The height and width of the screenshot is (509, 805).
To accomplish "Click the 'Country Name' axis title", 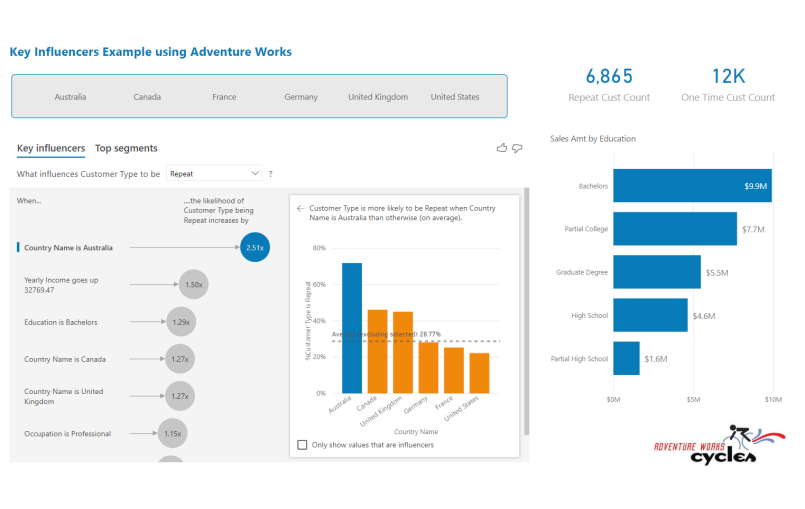I will coord(416,432).
